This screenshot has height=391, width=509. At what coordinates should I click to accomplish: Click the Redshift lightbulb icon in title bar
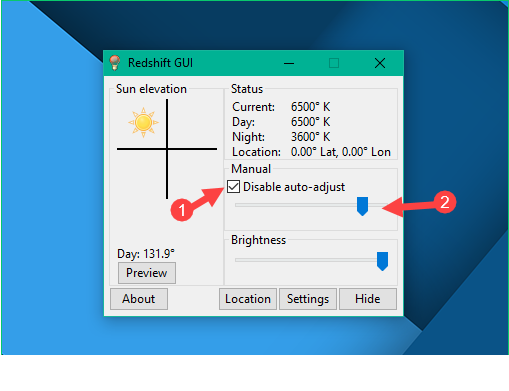(x=115, y=63)
